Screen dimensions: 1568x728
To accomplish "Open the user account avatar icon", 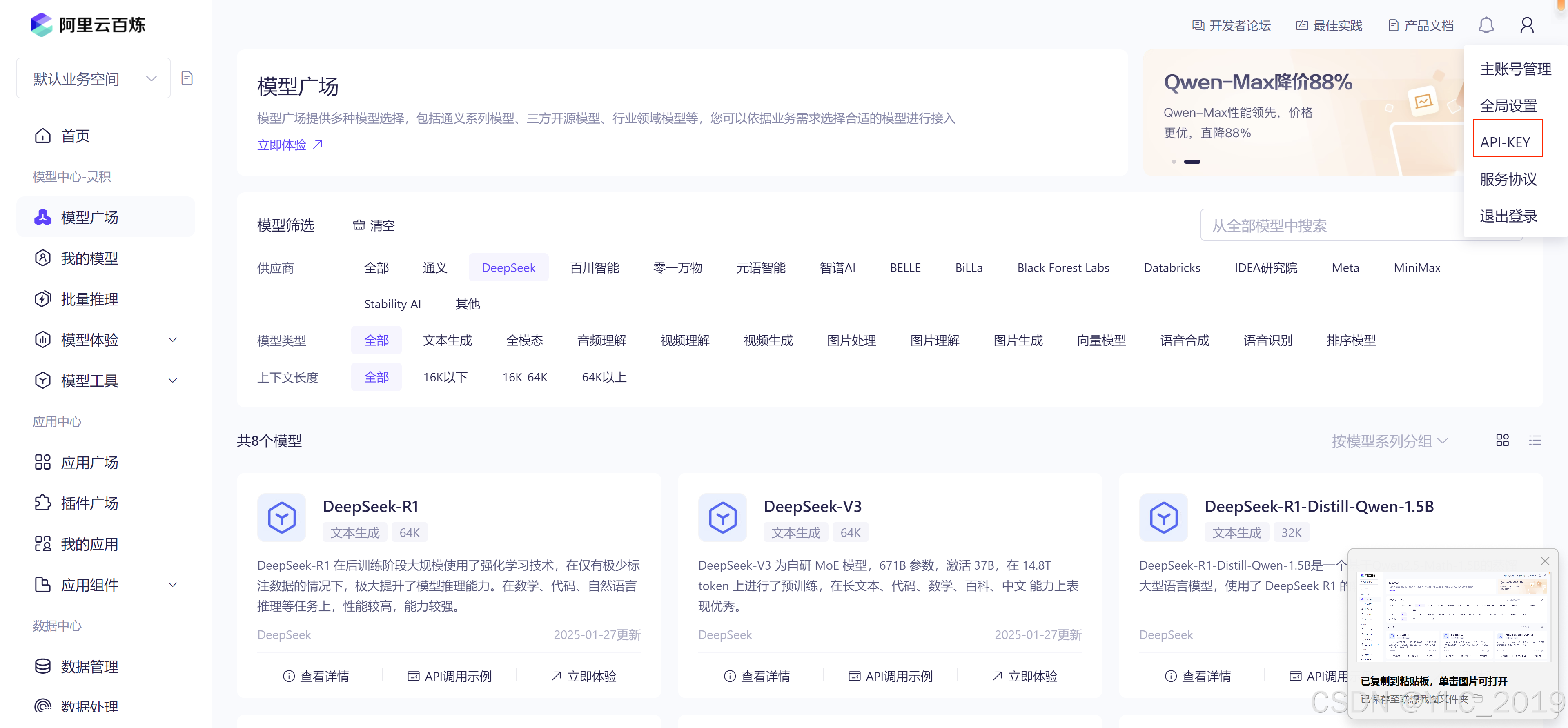I will (1527, 25).
